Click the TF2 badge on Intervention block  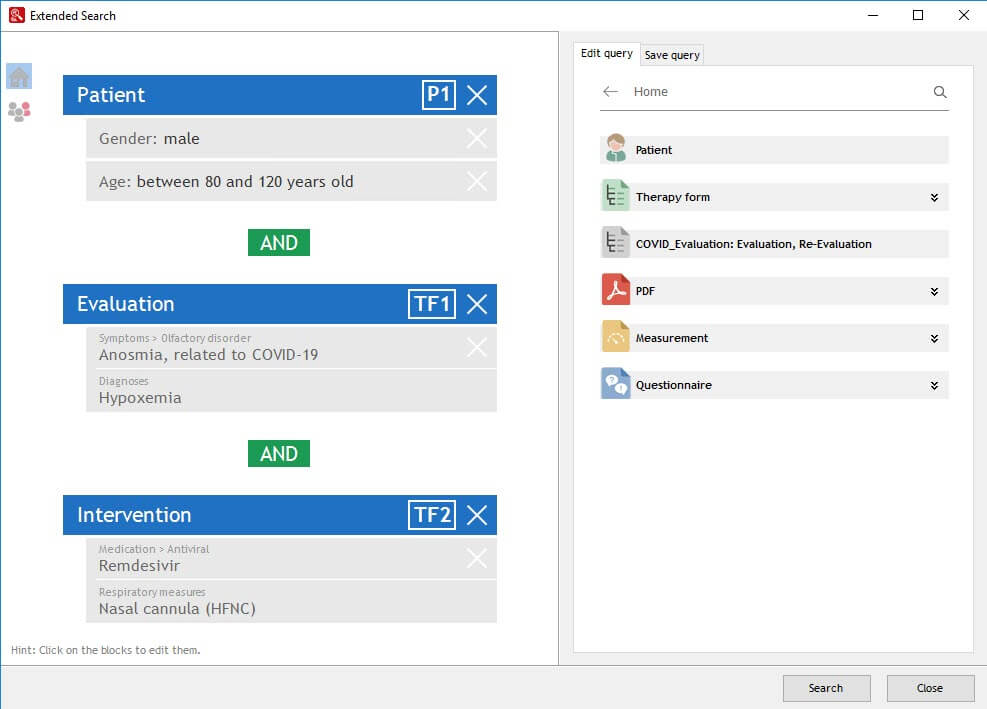click(x=432, y=515)
